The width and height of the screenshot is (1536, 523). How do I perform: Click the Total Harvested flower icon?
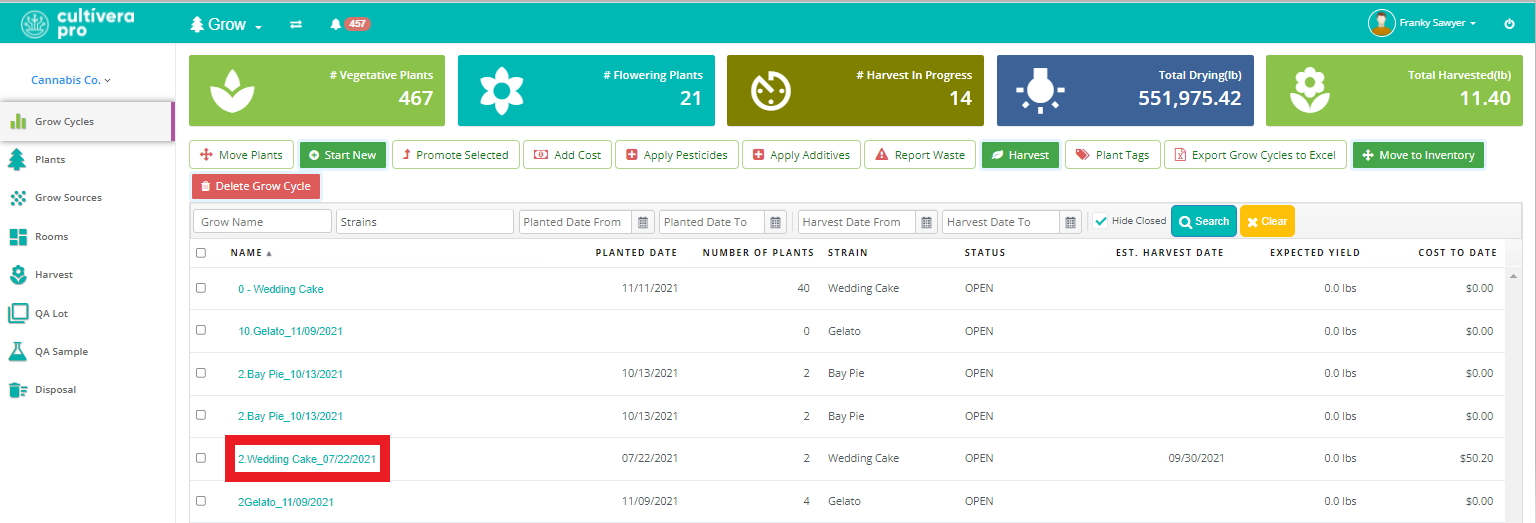(x=1308, y=91)
